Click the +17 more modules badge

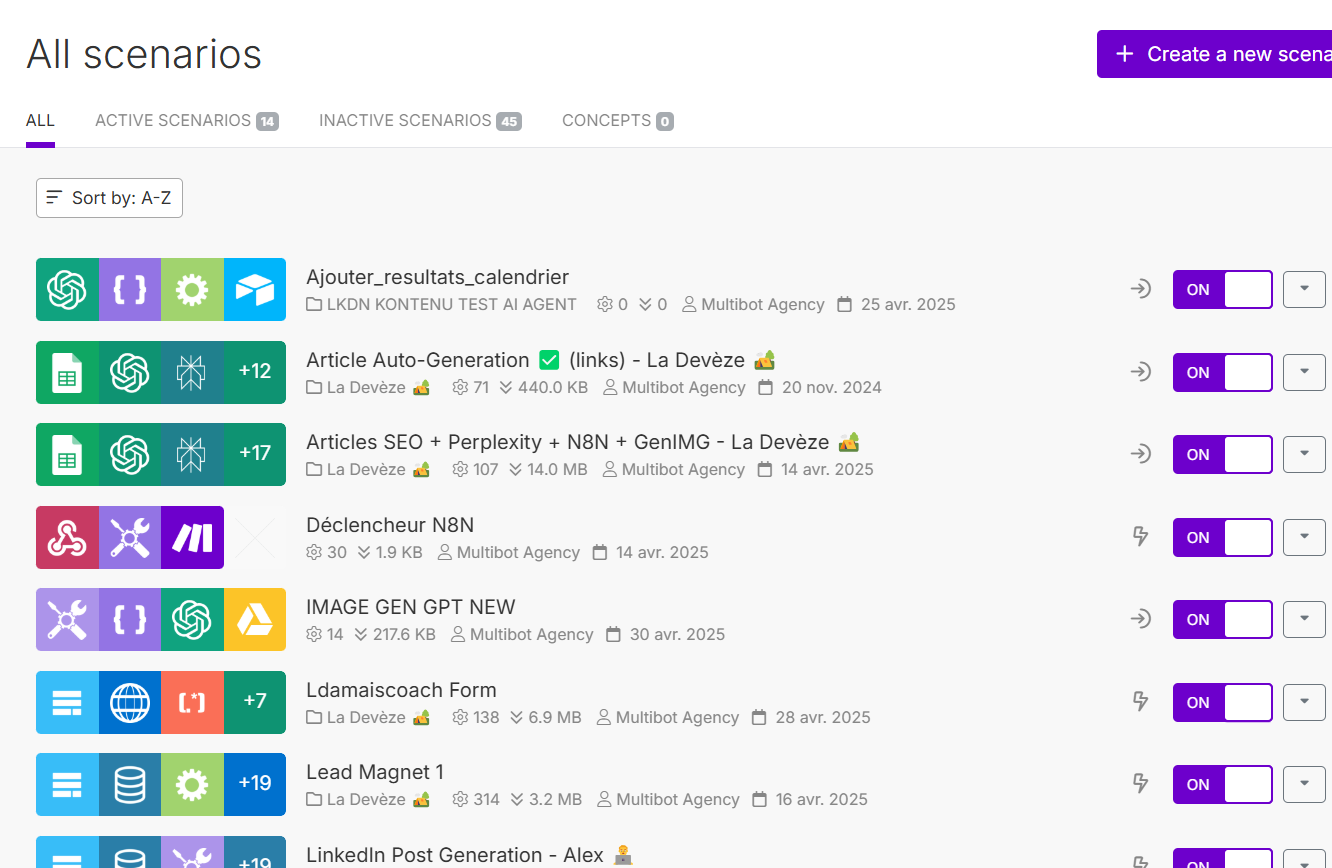tap(254, 455)
